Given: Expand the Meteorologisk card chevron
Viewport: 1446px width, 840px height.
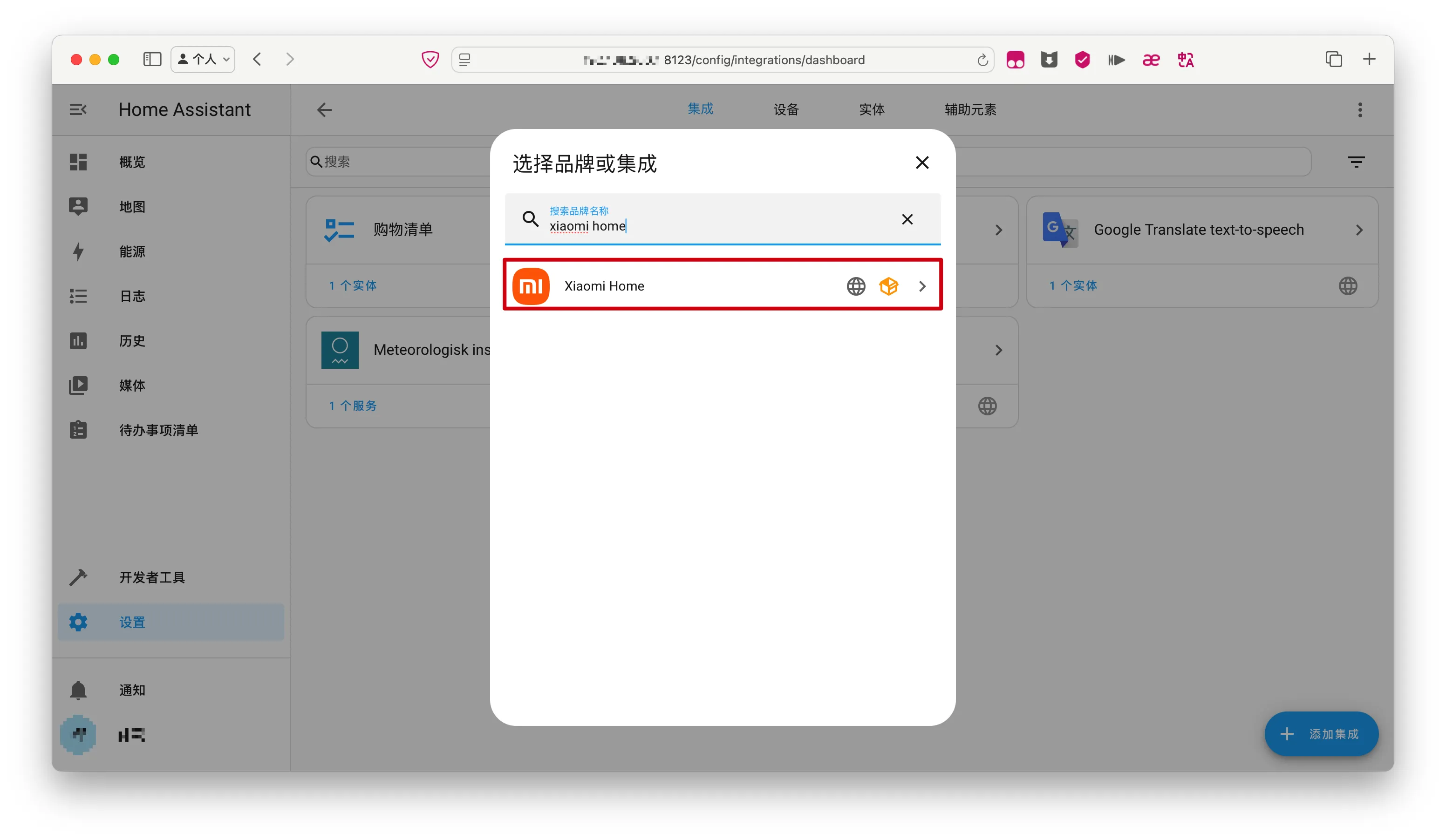Looking at the screenshot, I should 999,350.
